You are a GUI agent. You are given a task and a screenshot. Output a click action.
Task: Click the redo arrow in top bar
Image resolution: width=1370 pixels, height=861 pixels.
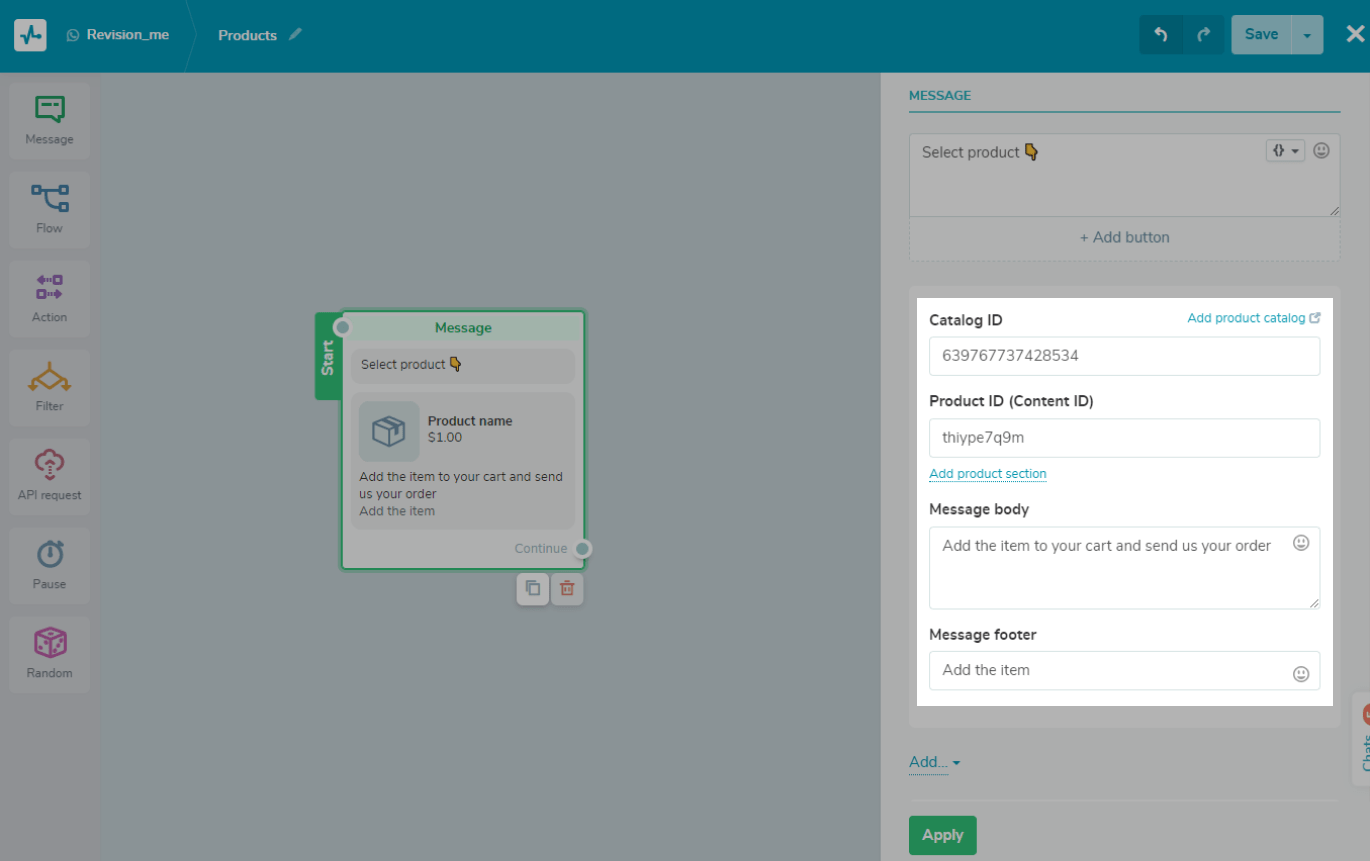pos(1203,35)
